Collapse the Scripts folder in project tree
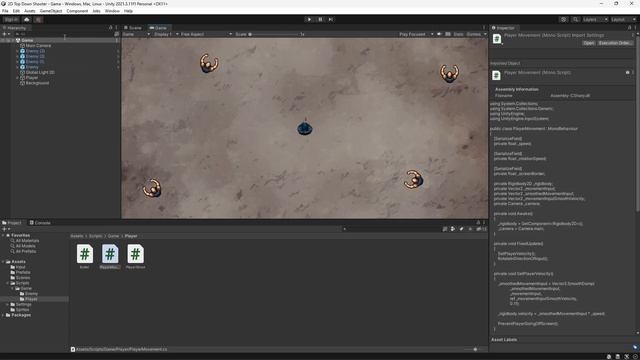Image resolution: width=640 pixels, height=360 pixels. click(x=8, y=283)
